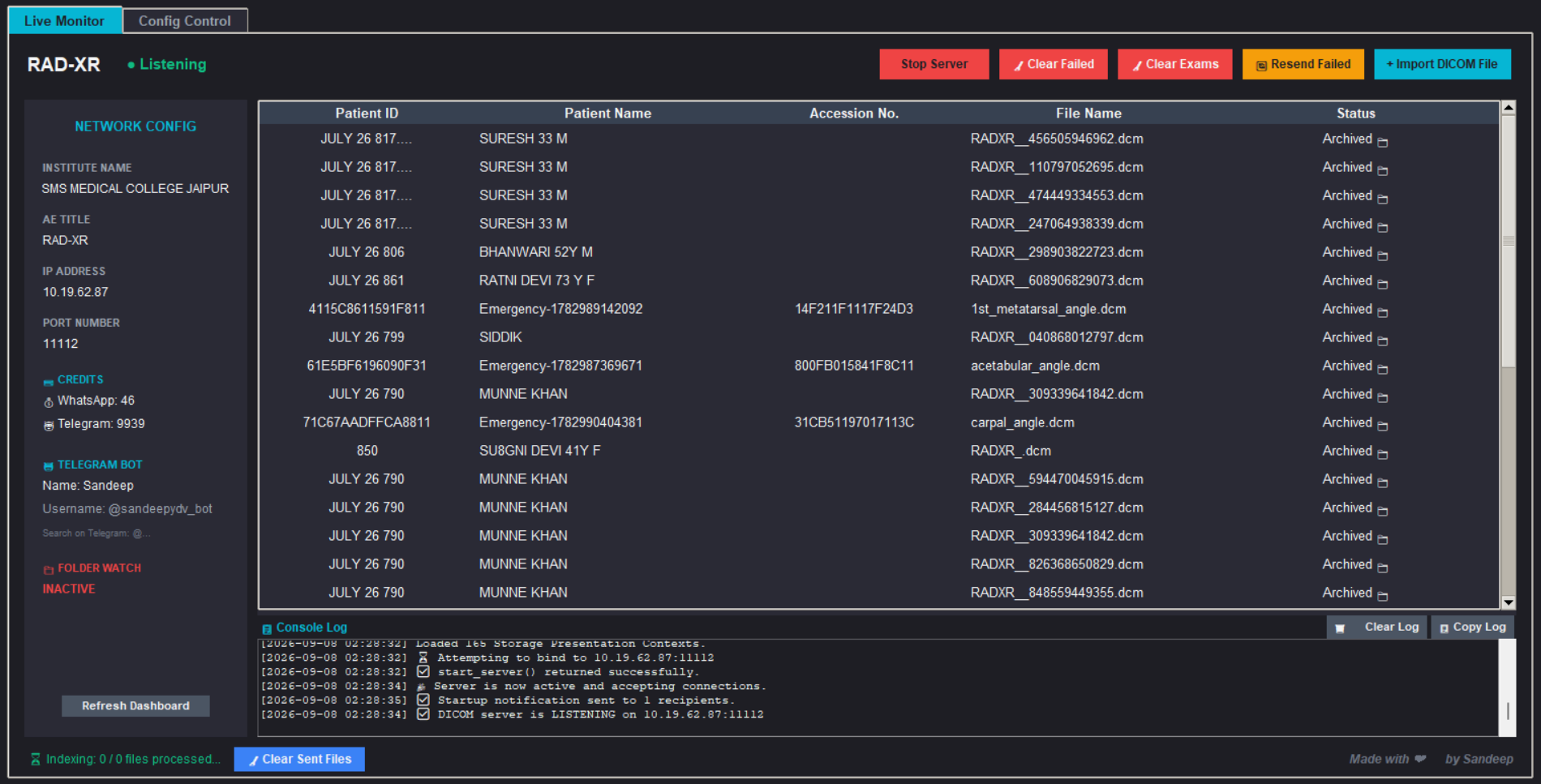
Task: Click the exam table vertical scrollbar thumb
Action: coord(1509,241)
